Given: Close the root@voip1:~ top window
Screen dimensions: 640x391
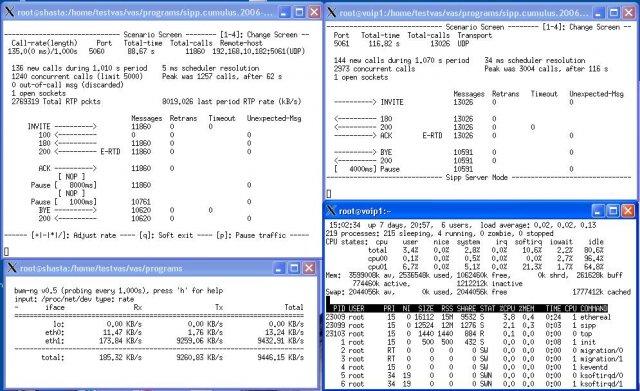Looking at the screenshot, I should pos(628,211).
